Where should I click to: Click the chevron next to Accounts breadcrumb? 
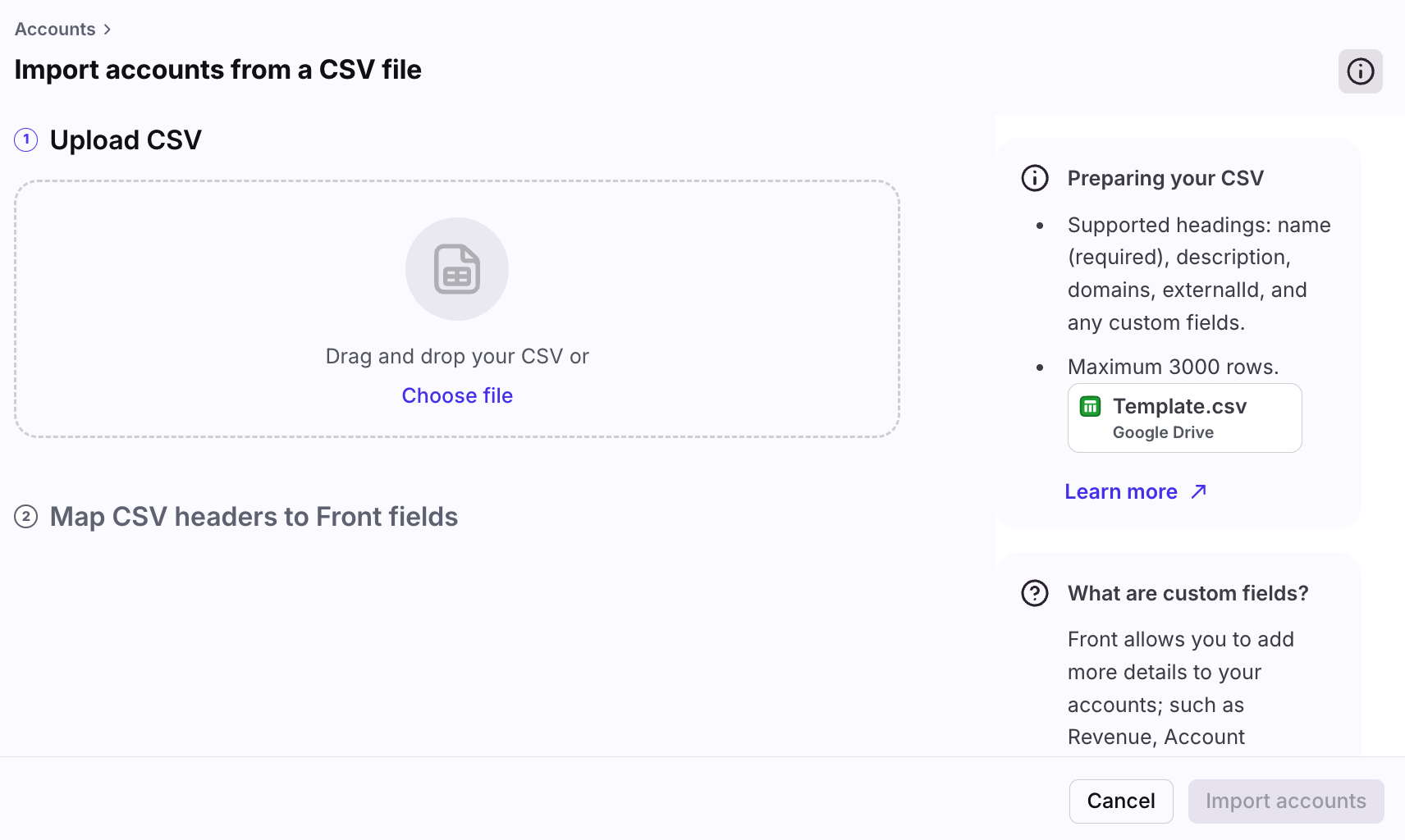107,30
